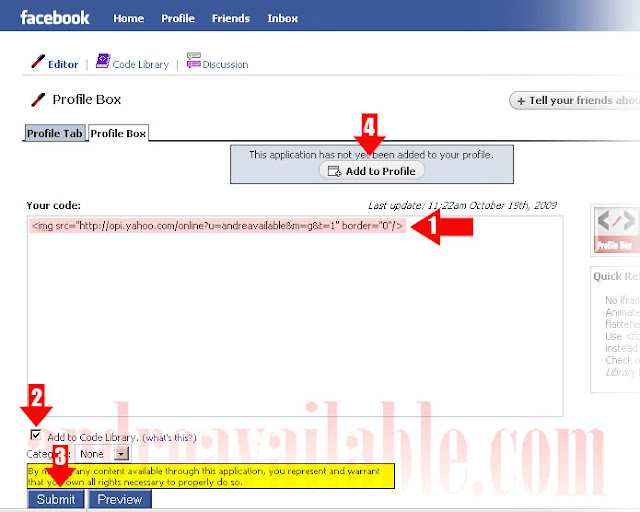Viewport: 640px width, 512px height.
Task: Open the Friends page
Action: click(231, 18)
